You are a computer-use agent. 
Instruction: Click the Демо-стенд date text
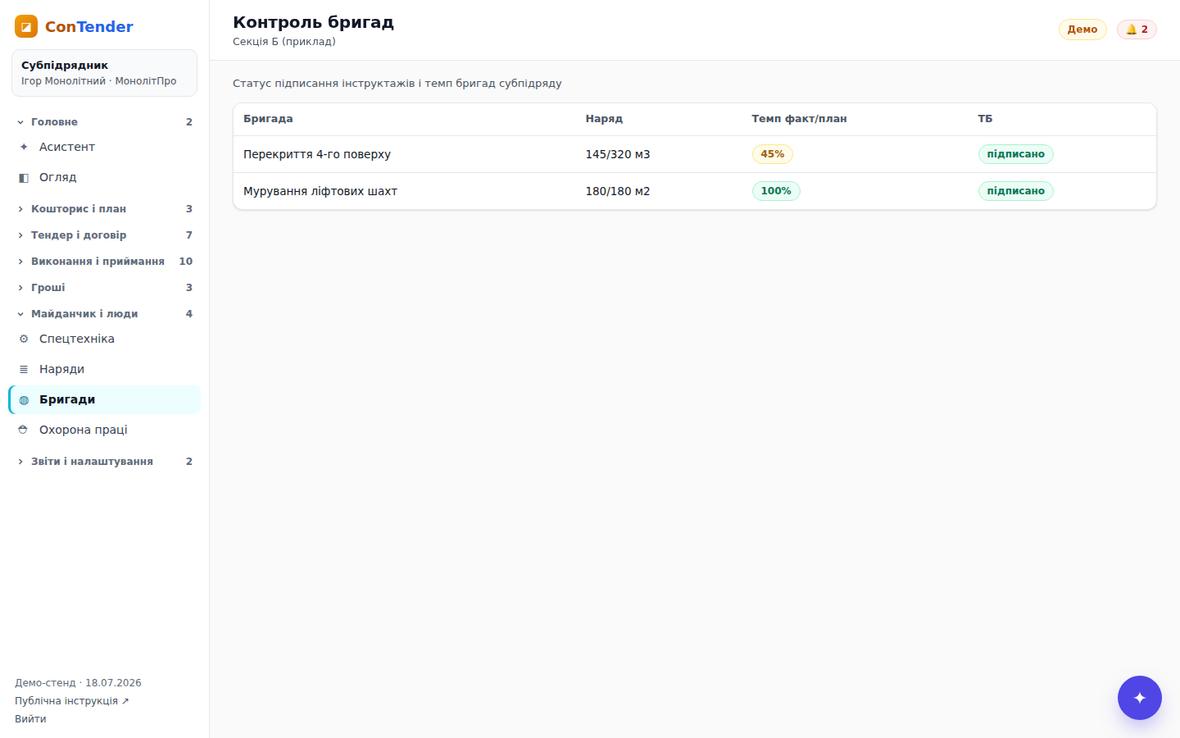78,683
